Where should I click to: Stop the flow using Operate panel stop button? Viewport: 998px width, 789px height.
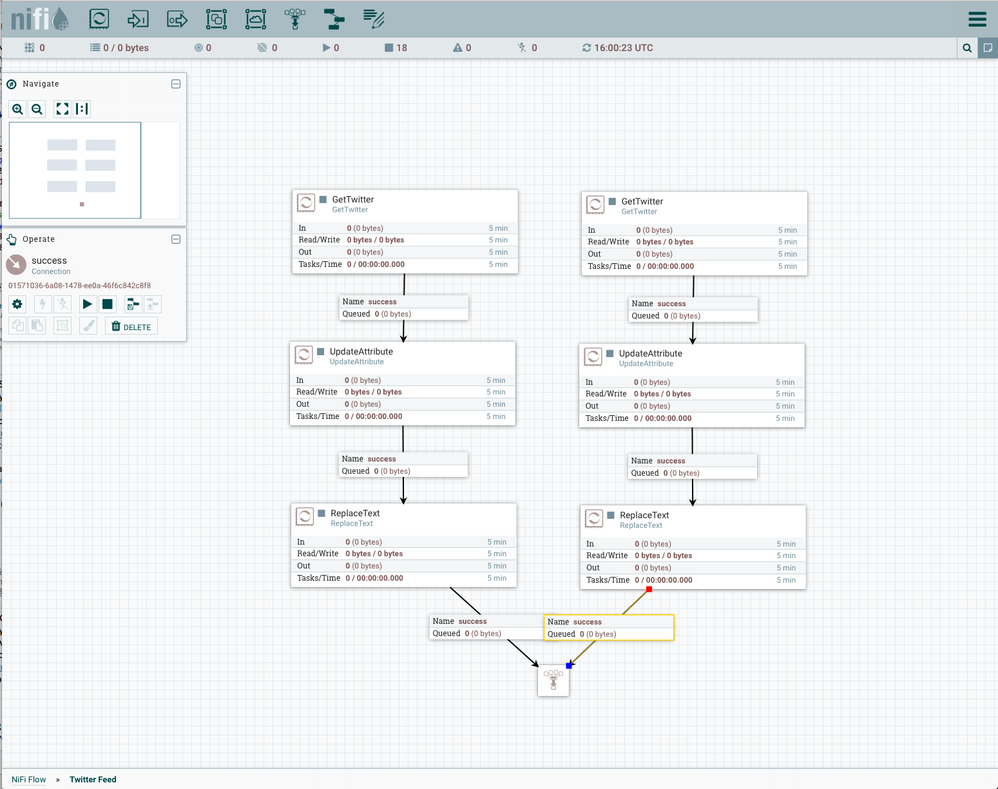point(107,303)
